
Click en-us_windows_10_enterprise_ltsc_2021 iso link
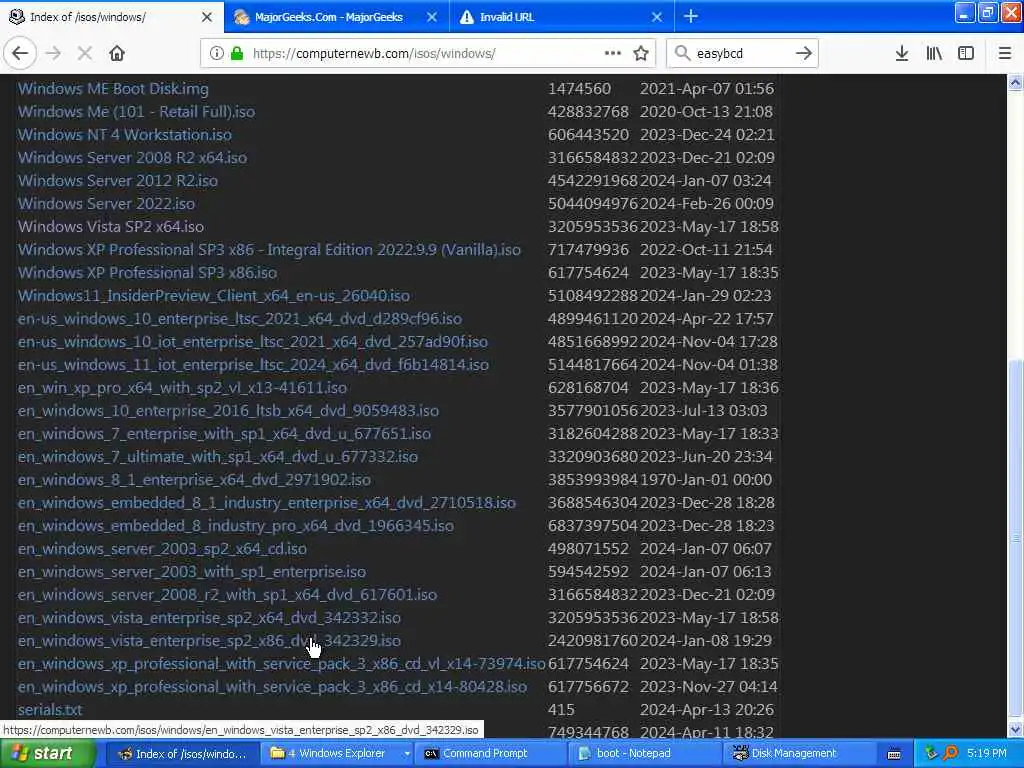click(240, 319)
